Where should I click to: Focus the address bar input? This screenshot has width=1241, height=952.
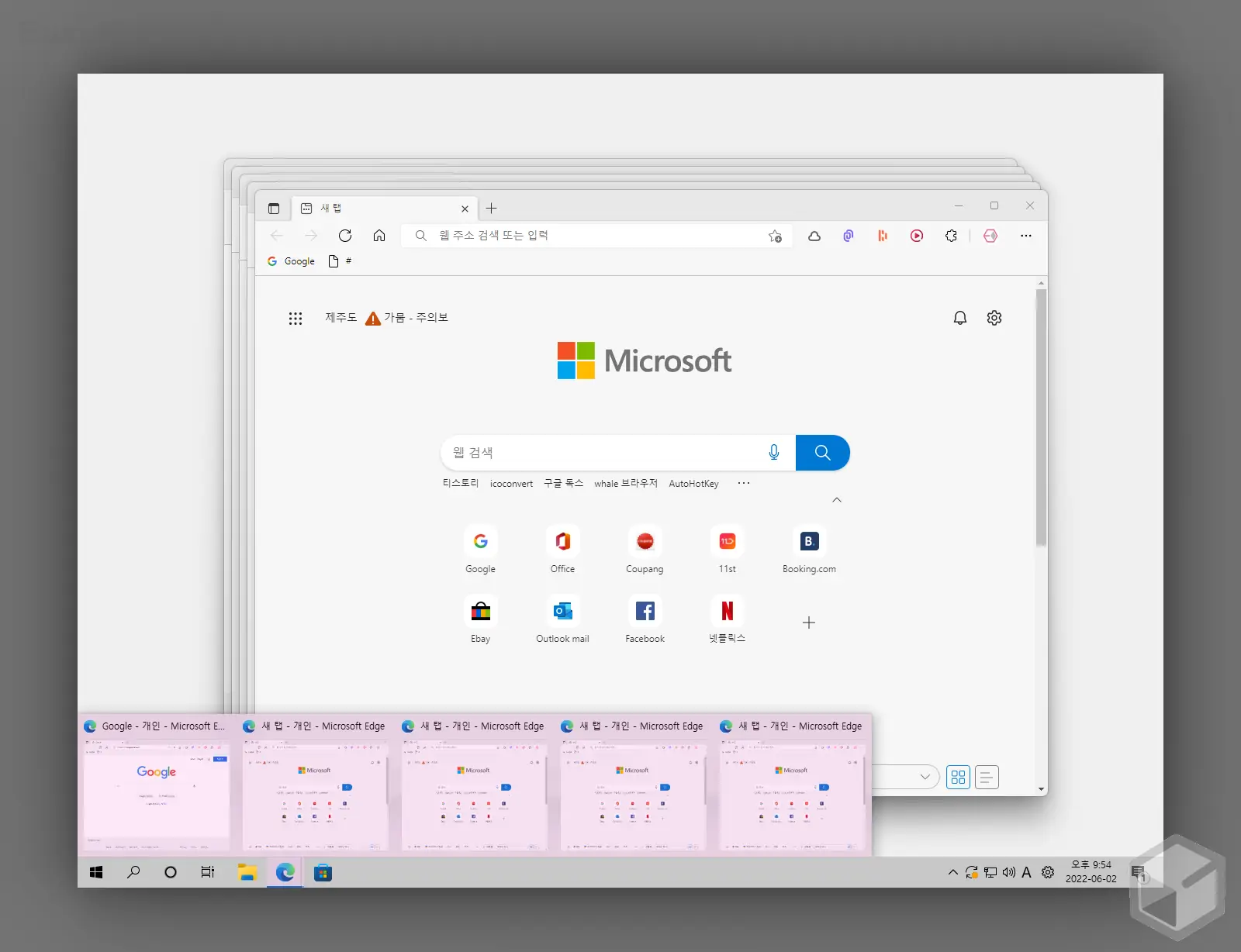click(x=595, y=236)
